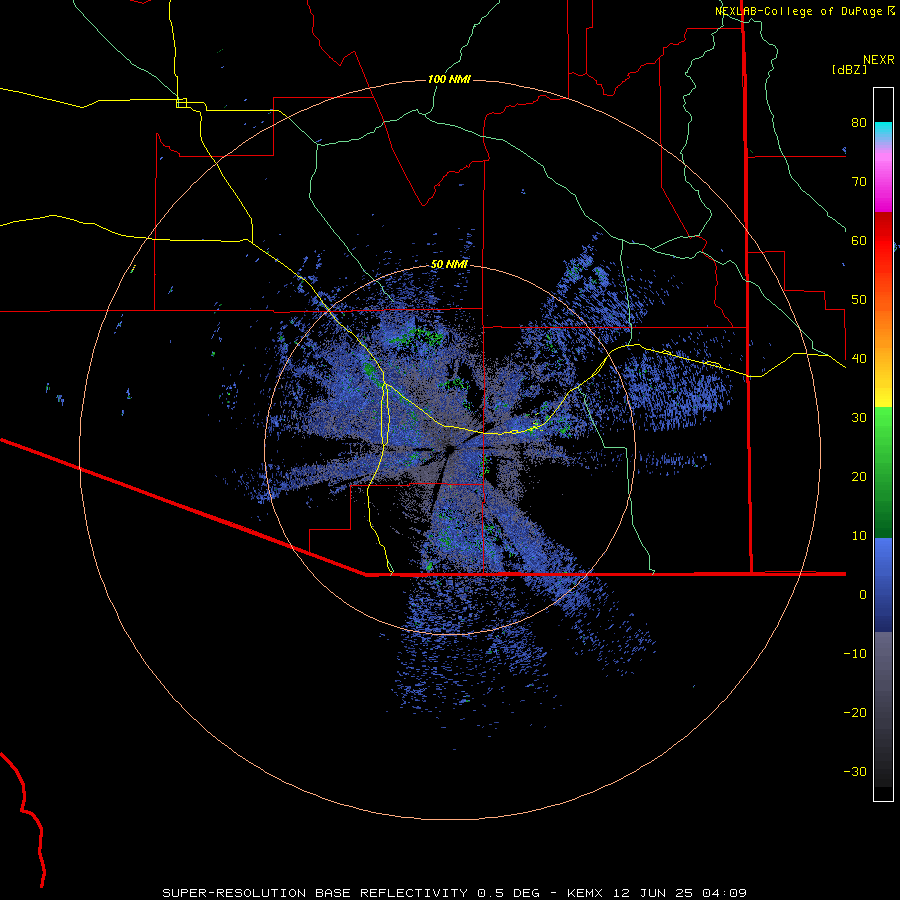
Task: Click the 12 JUN 25 04:09 timestamp
Action: (x=681, y=893)
